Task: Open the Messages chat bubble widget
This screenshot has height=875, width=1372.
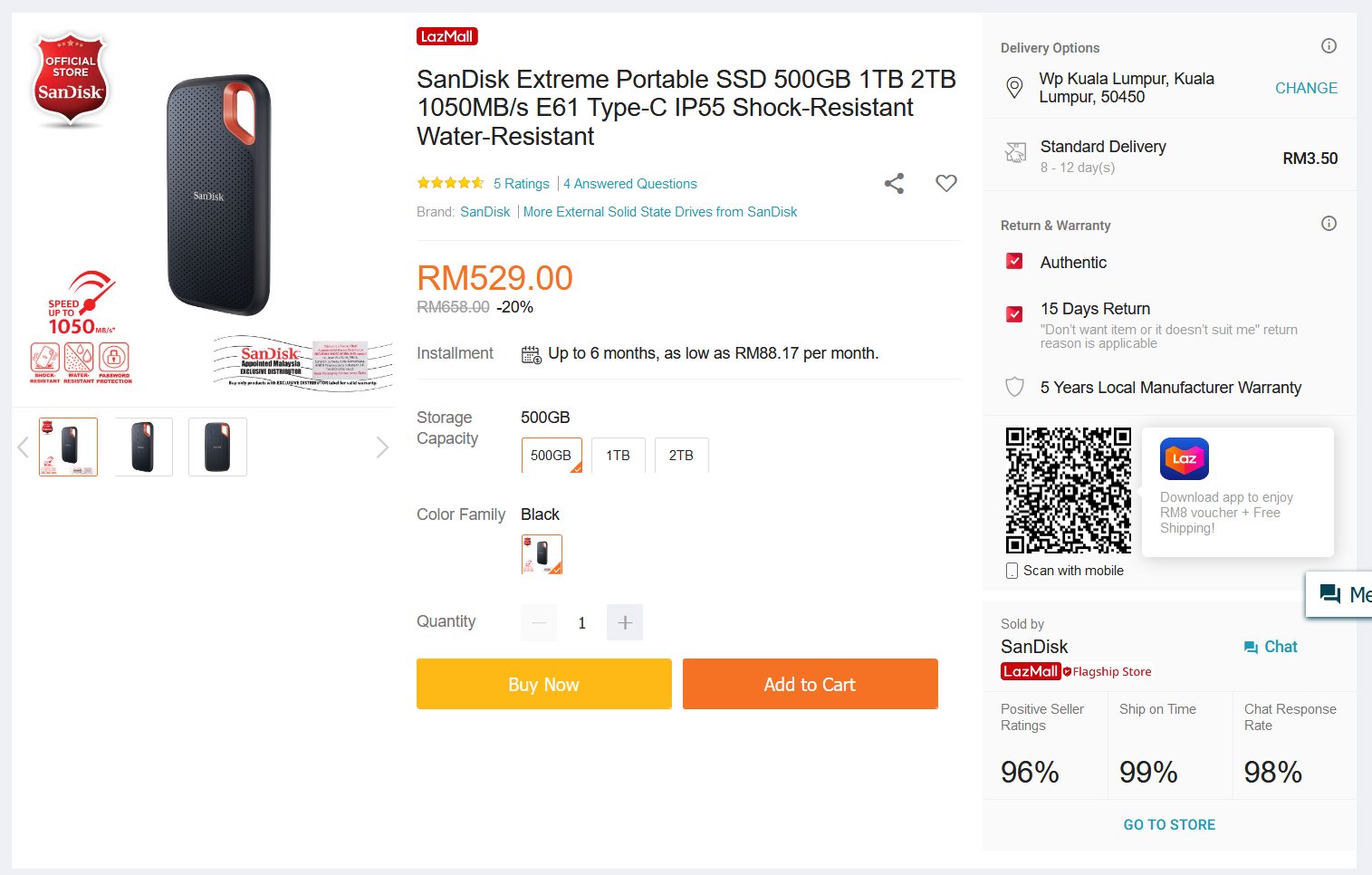Action: point(1339,595)
